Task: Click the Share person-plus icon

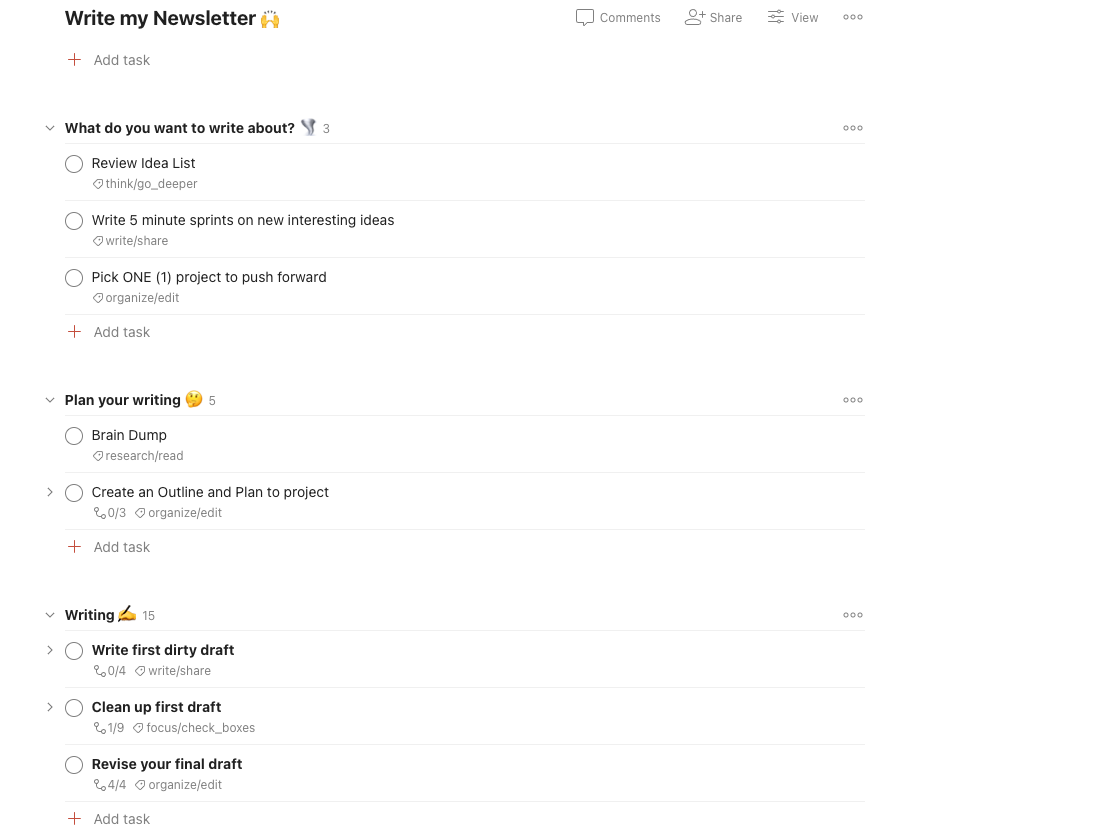Action: click(x=695, y=17)
